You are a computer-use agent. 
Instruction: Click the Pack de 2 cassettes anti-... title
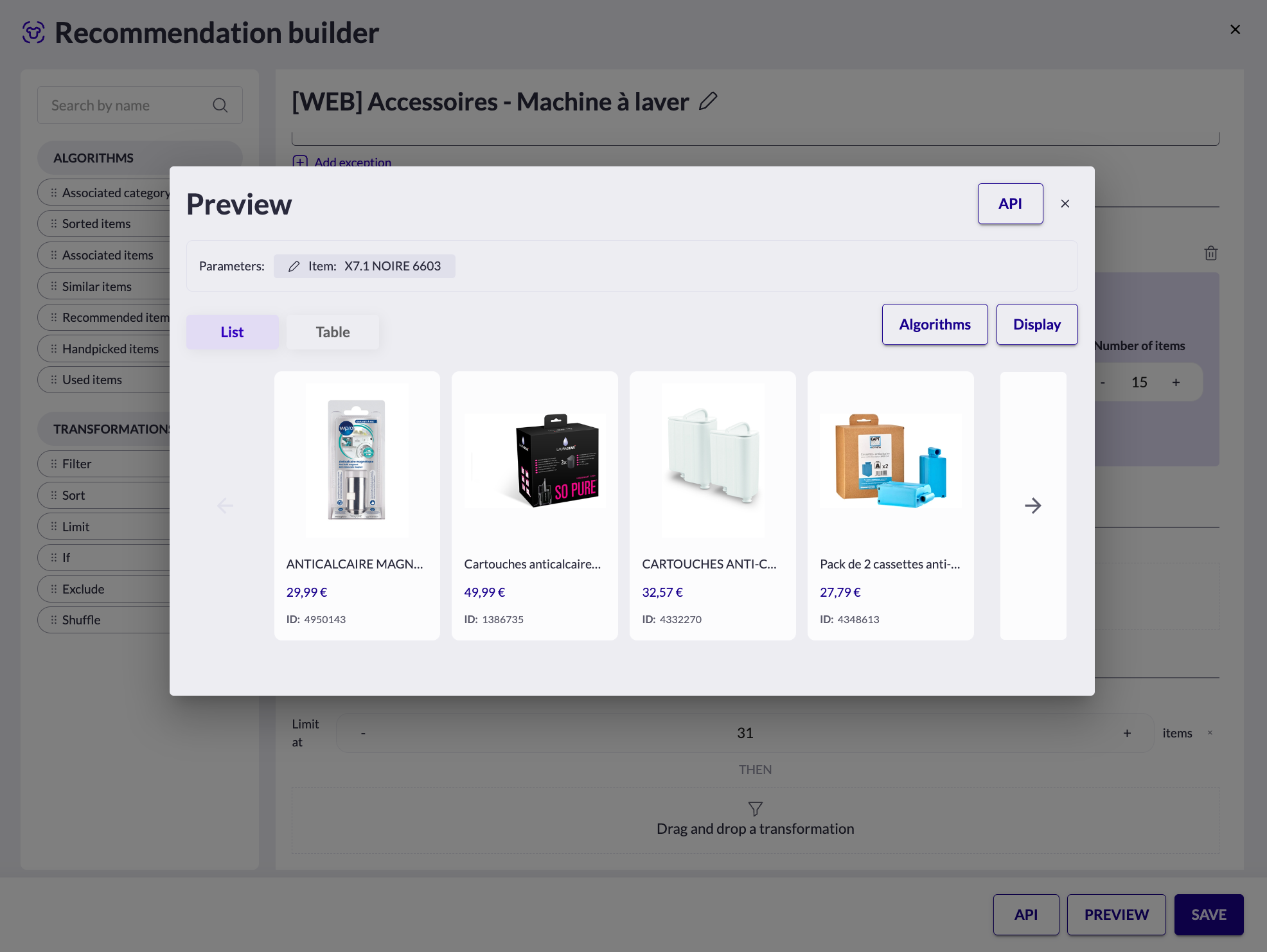[890, 564]
